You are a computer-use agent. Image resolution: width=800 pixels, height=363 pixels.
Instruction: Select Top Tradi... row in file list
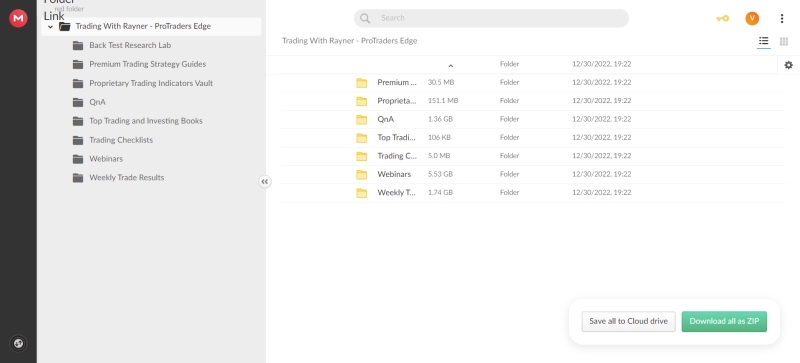533,138
